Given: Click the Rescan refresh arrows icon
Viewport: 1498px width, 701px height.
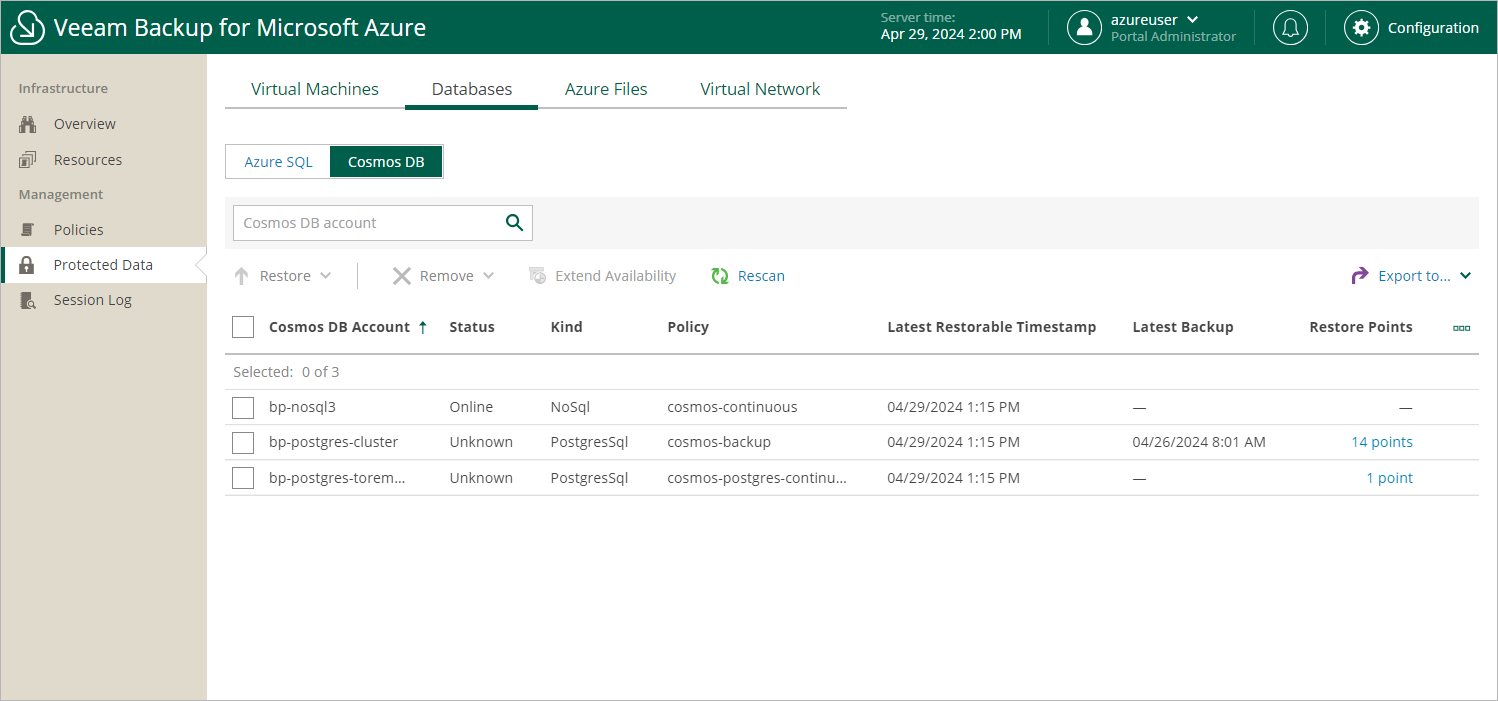Looking at the screenshot, I should point(720,276).
